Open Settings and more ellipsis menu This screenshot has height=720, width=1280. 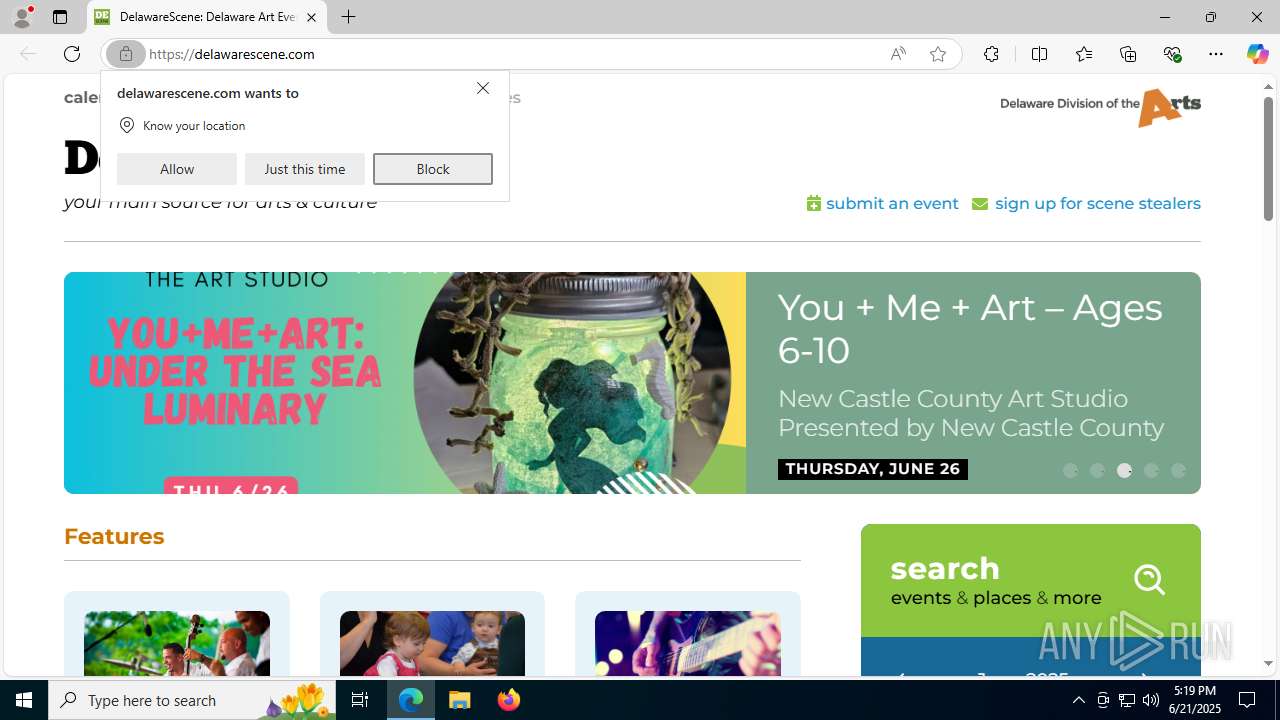(x=1216, y=54)
